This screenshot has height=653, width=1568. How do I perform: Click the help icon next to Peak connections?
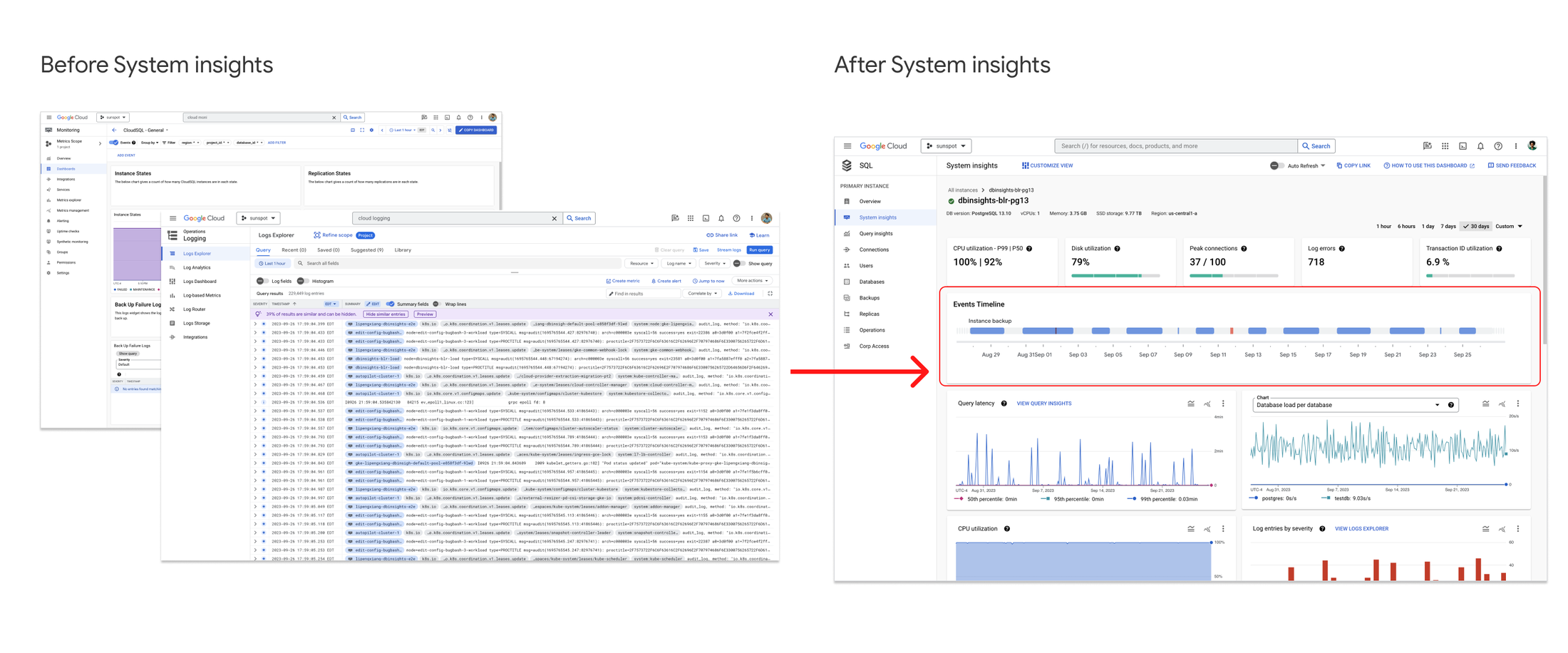pos(1244,249)
